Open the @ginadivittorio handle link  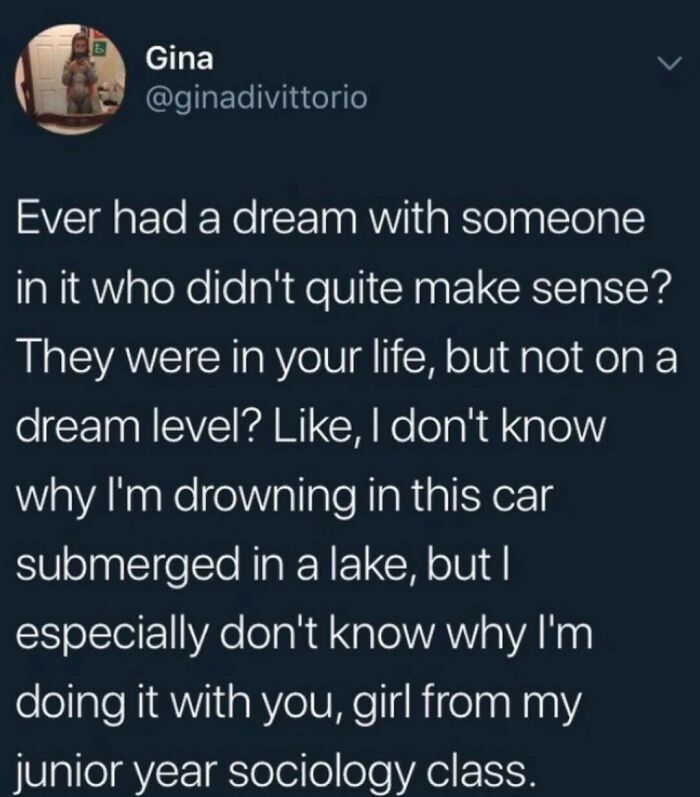tap(256, 98)
